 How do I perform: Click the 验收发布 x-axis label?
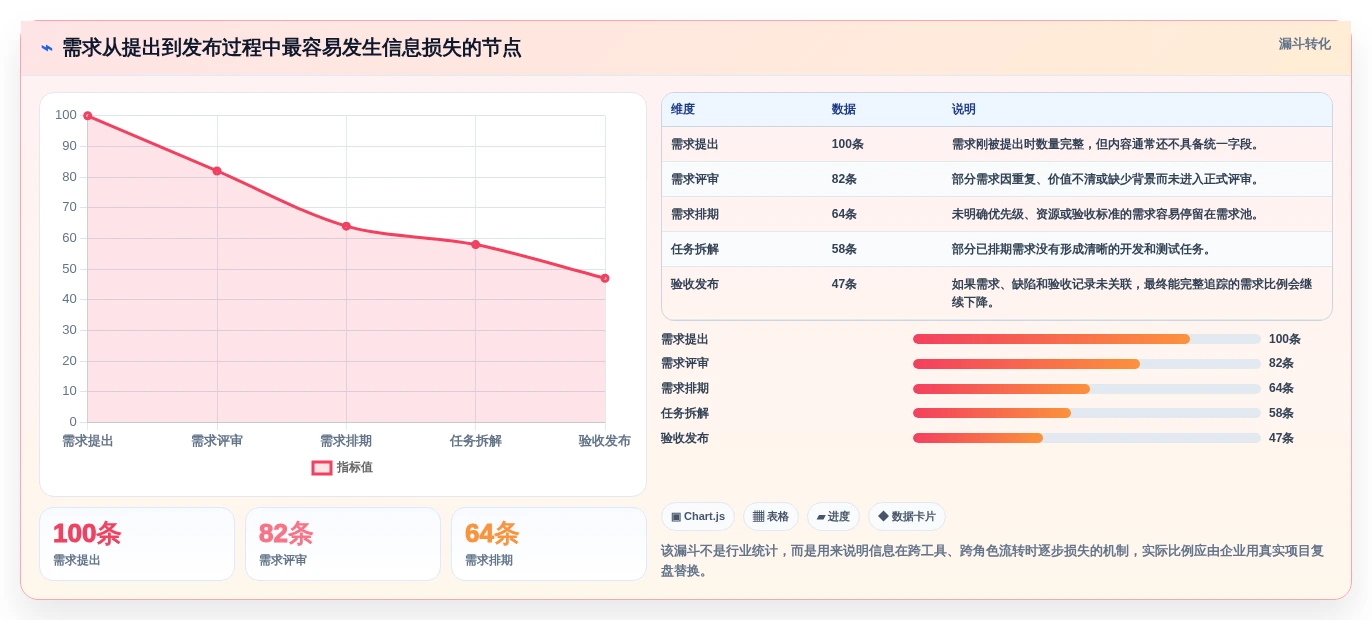pos(605,441)
